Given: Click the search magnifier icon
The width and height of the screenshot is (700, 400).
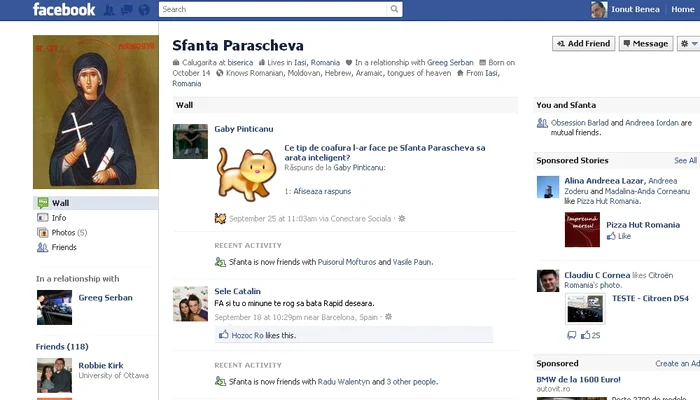Looking at the screenshot, I should [394, 9].
